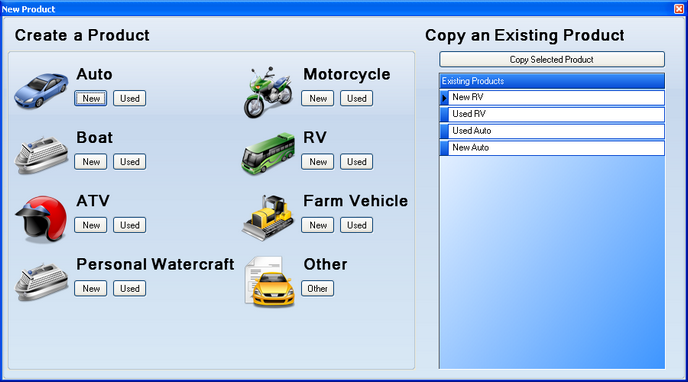Click the Boat category icon
The width and height of the screenshot is (688, 382).
[41, 155]
